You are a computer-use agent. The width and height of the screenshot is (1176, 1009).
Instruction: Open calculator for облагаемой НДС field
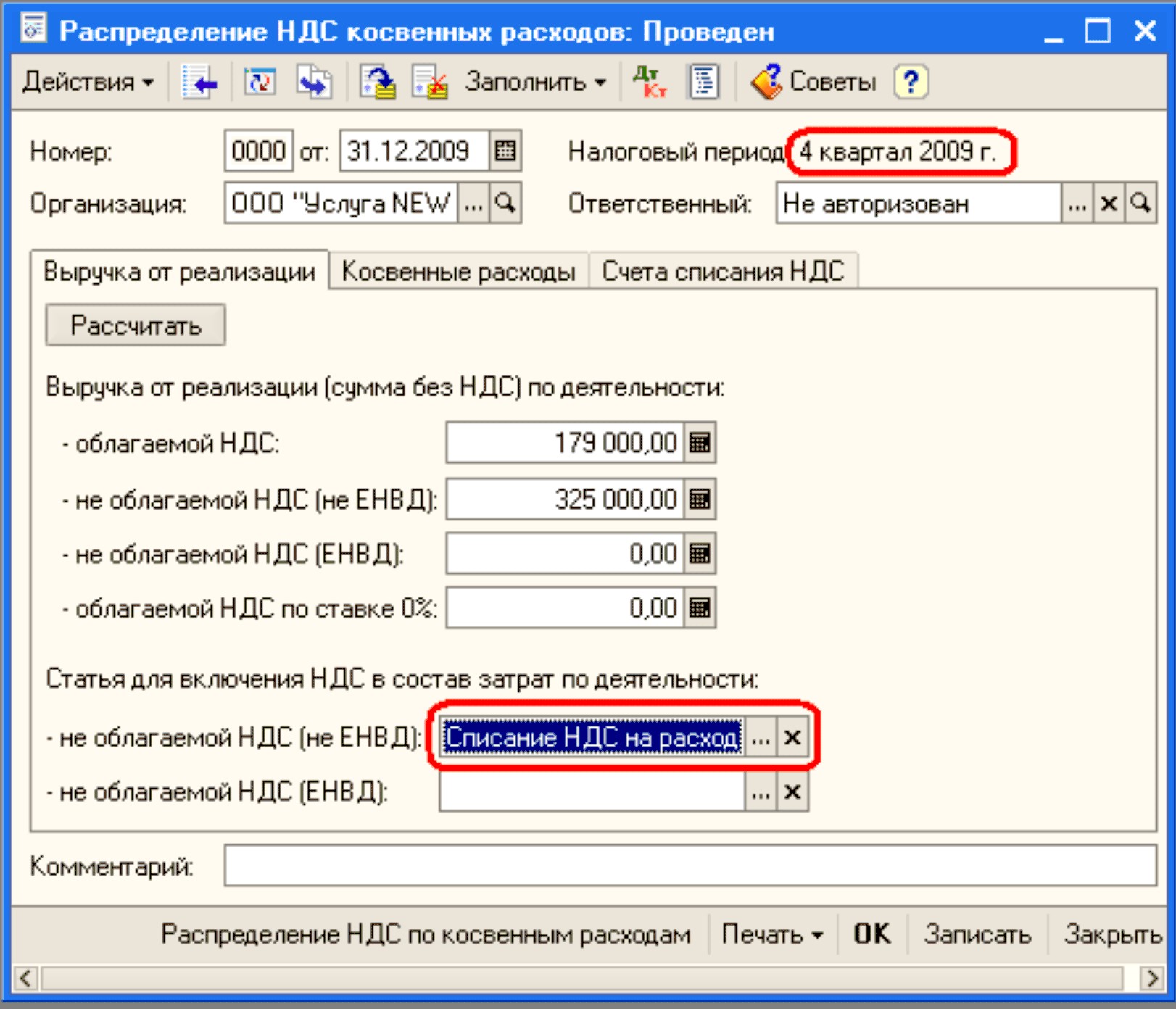(x=700, y=442)
